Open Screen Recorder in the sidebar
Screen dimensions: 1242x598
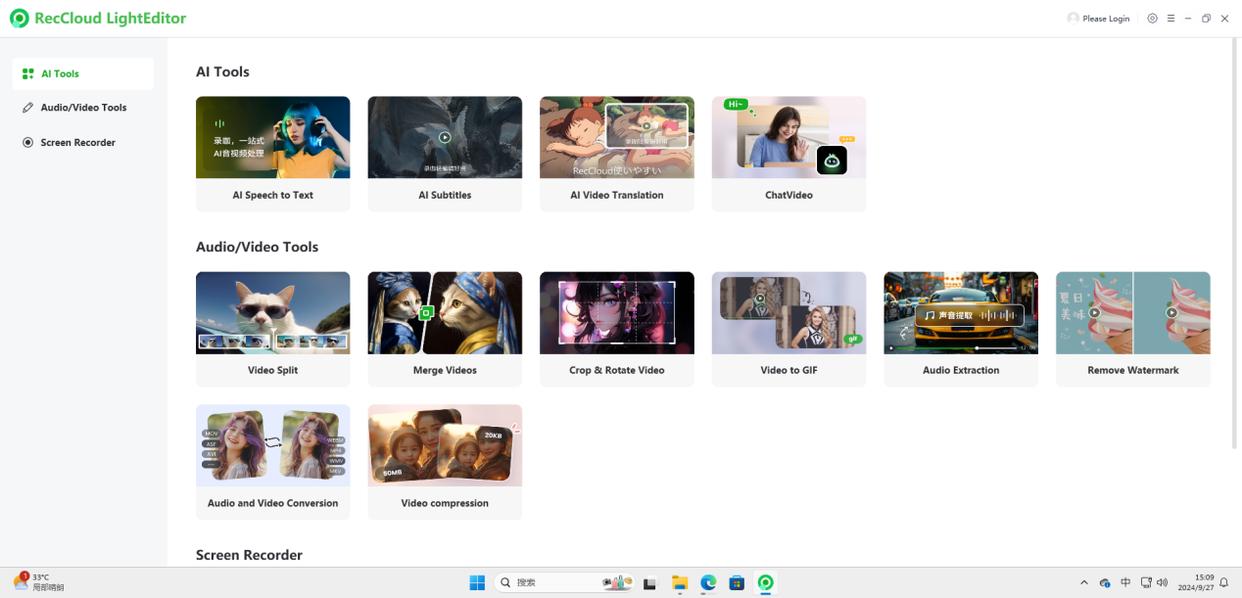click(77, 142)
